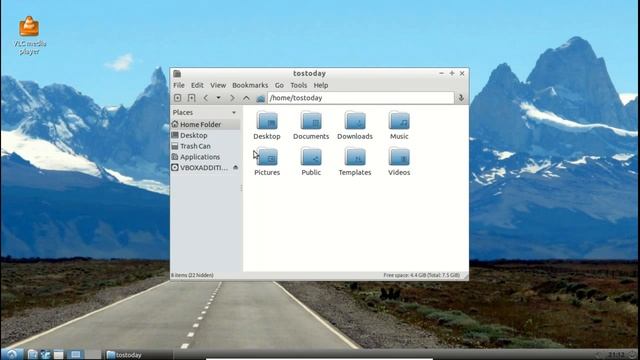Open the start menu on the taskbar
This screenshot has width=640, height=360.
(x=11, y=354)
